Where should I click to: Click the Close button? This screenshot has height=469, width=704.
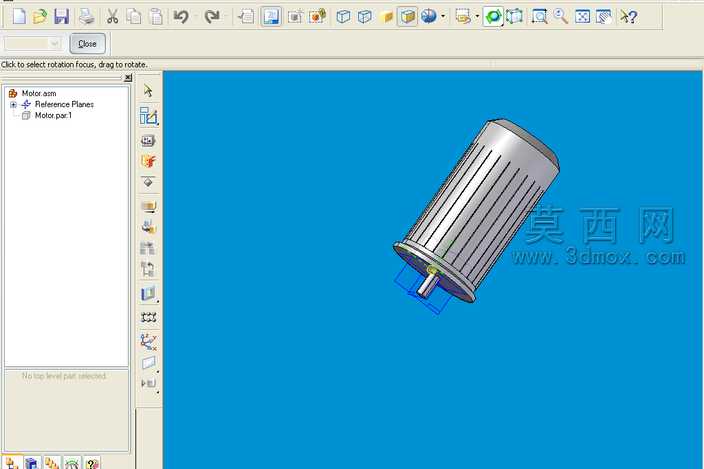[x=88, y=44]
